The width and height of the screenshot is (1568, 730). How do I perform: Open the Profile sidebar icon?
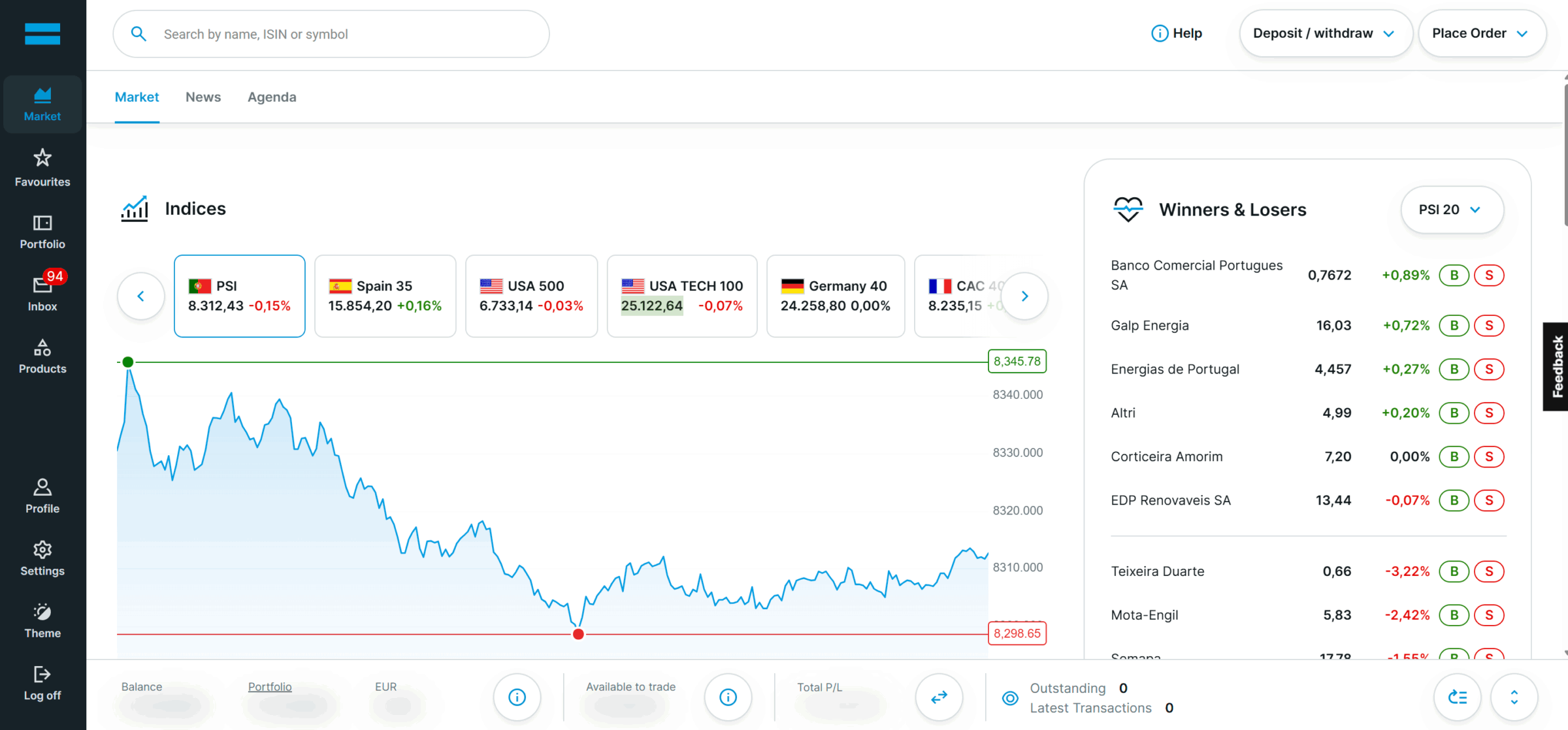pyautogui.click(x=42, y=488)
